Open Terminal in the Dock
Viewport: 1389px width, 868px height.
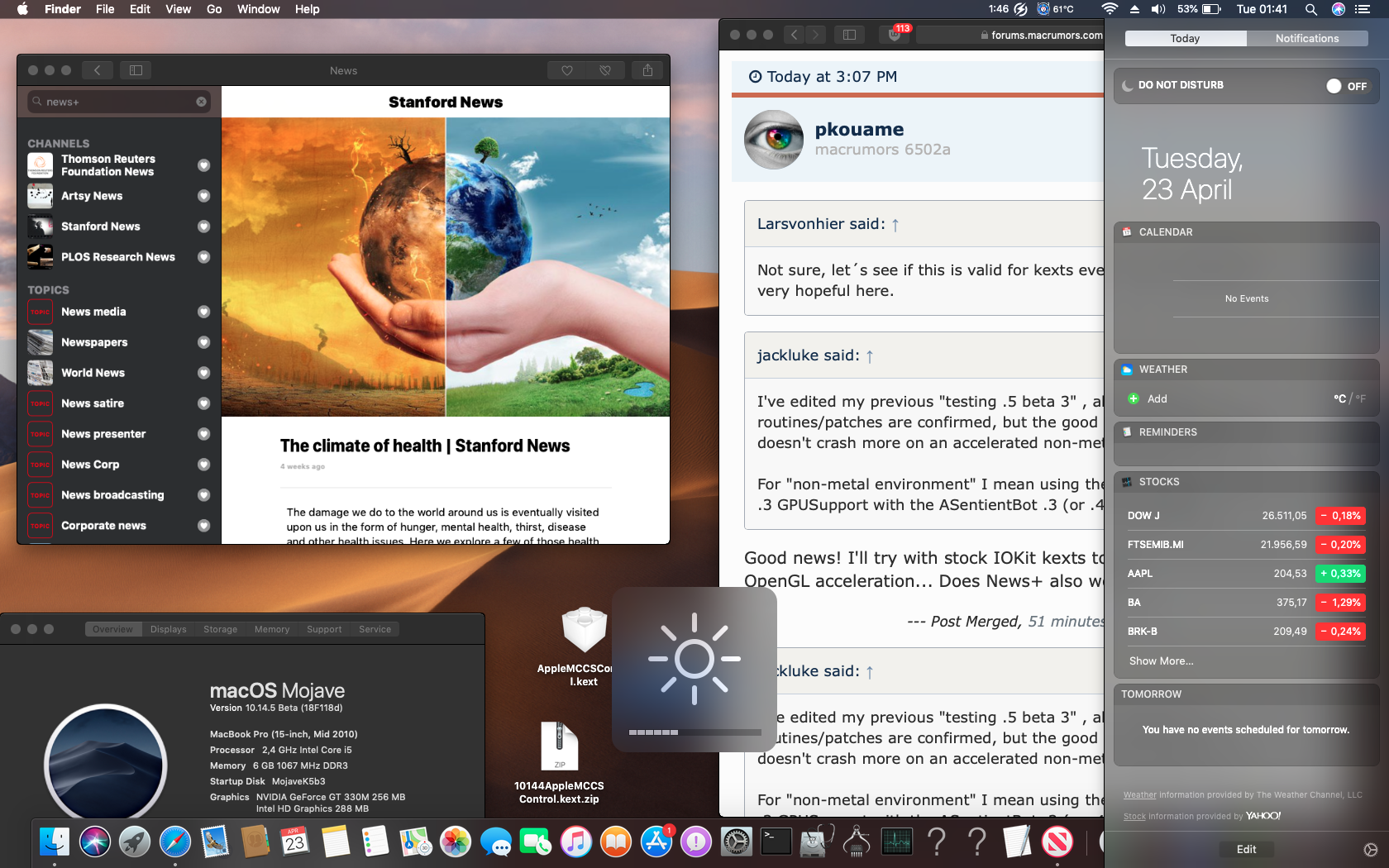click(x=776, y=842)
